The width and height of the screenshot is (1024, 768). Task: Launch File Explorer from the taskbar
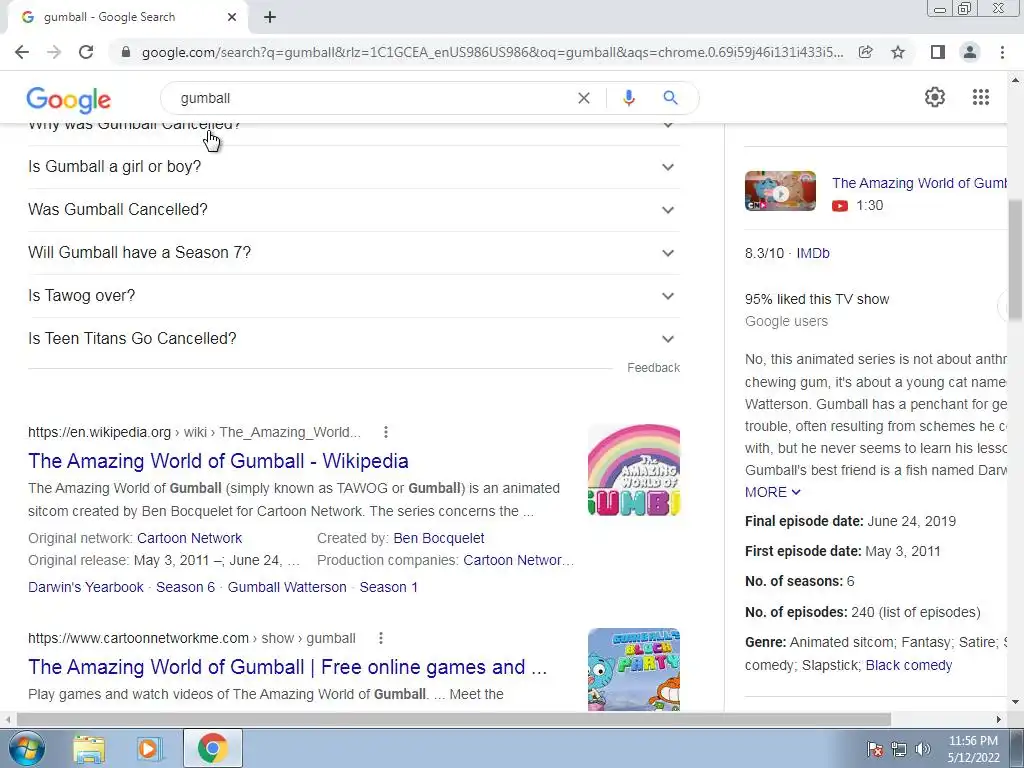click(89, 748)
